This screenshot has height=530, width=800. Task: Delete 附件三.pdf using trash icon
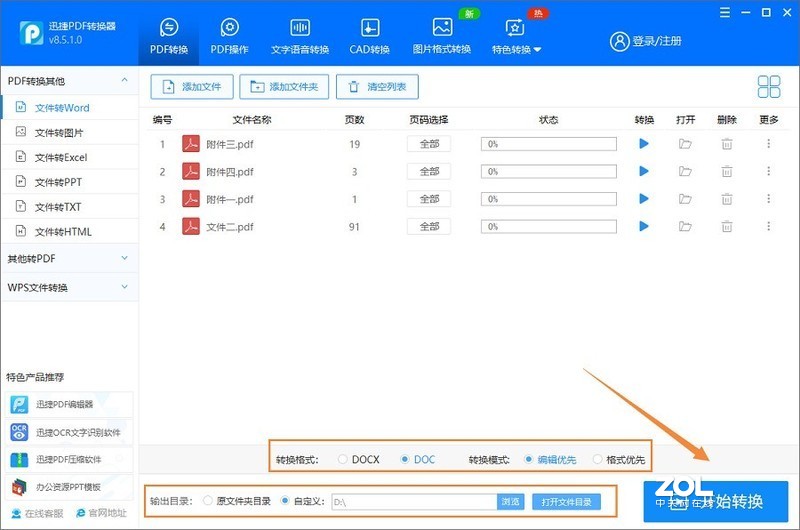pos(727,144)
